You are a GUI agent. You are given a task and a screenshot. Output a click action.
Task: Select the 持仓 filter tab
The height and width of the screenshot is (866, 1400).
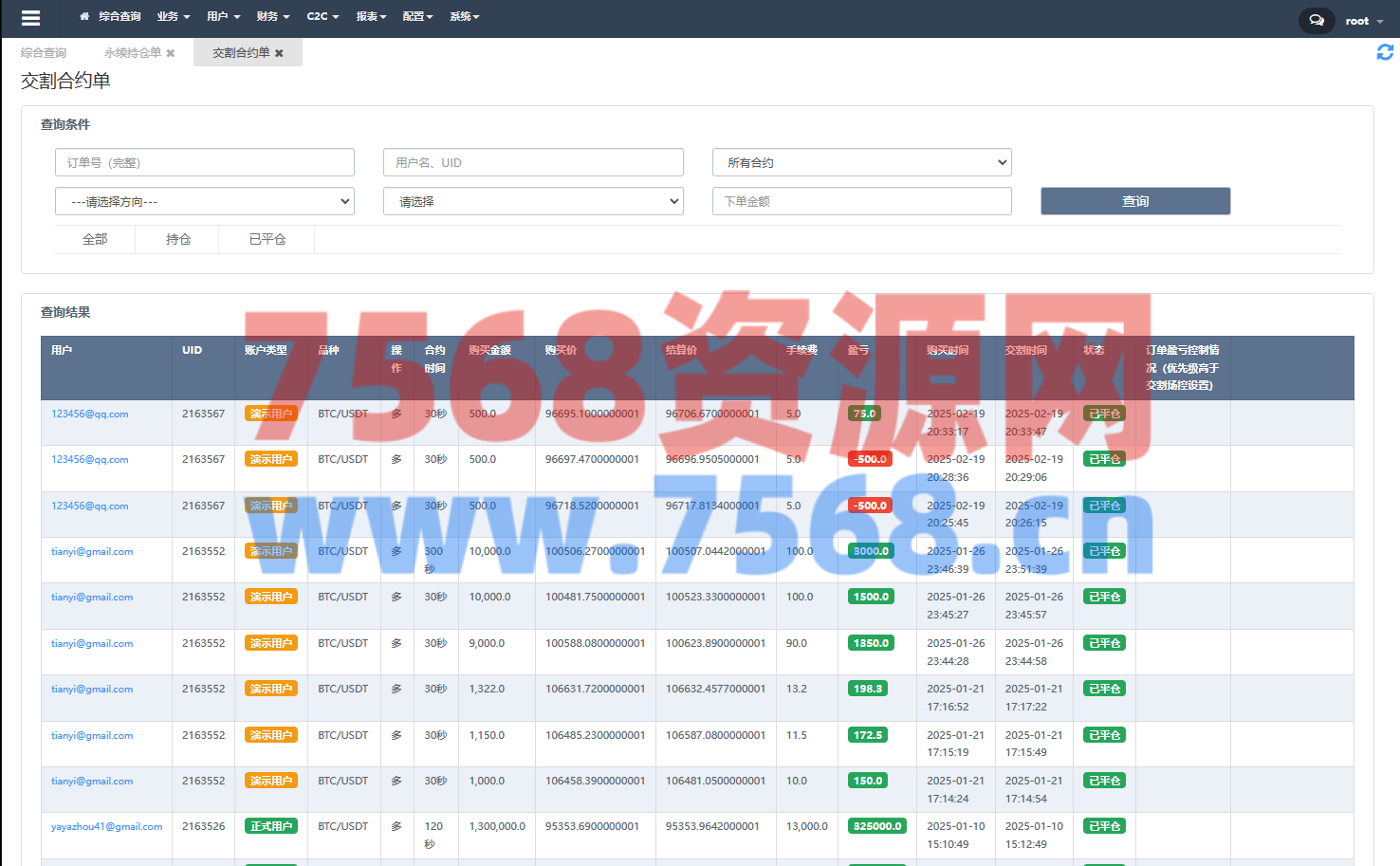point(178,239)
